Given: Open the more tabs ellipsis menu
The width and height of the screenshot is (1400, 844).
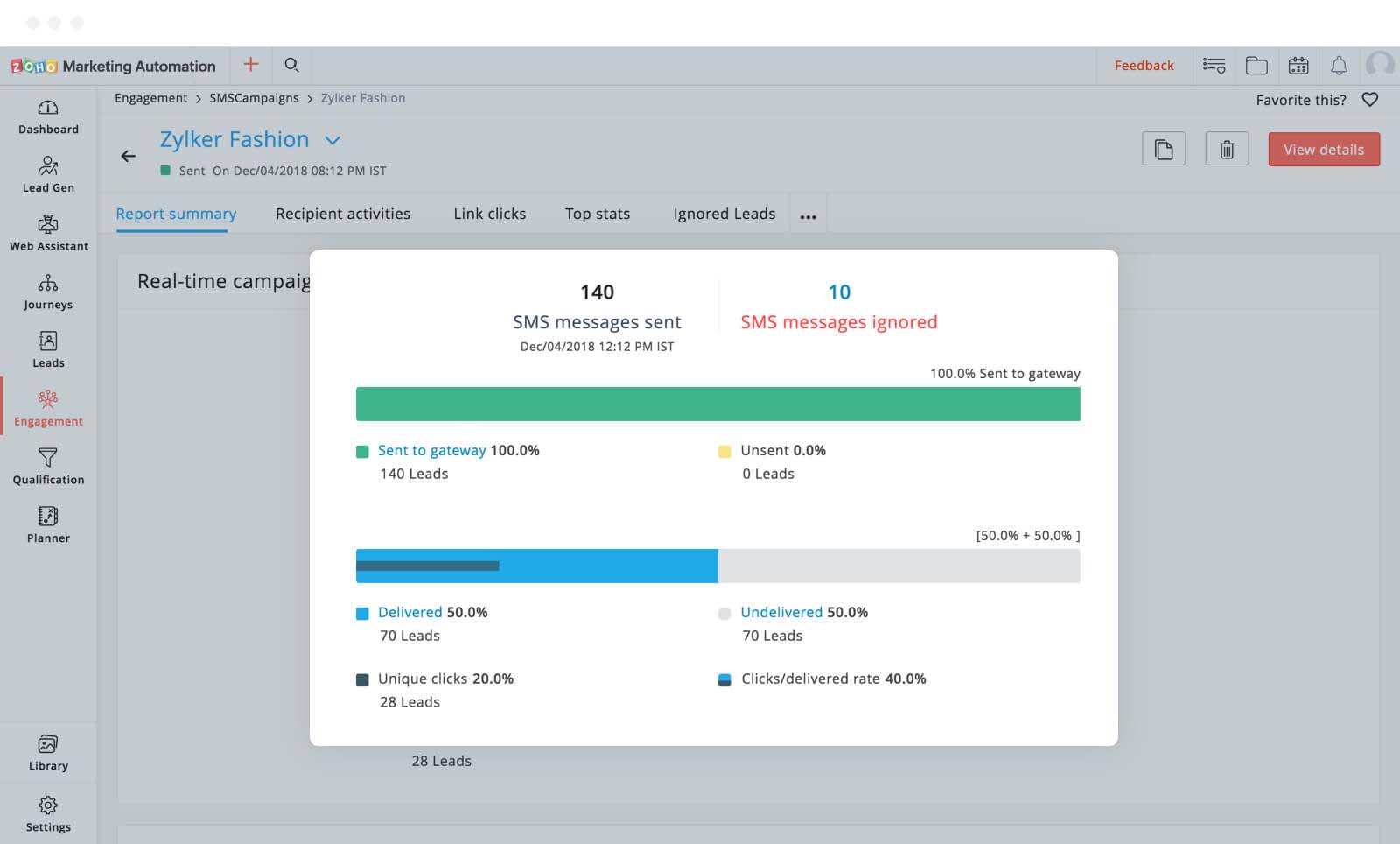Looking at the screenshot, I should pos(808,215).
